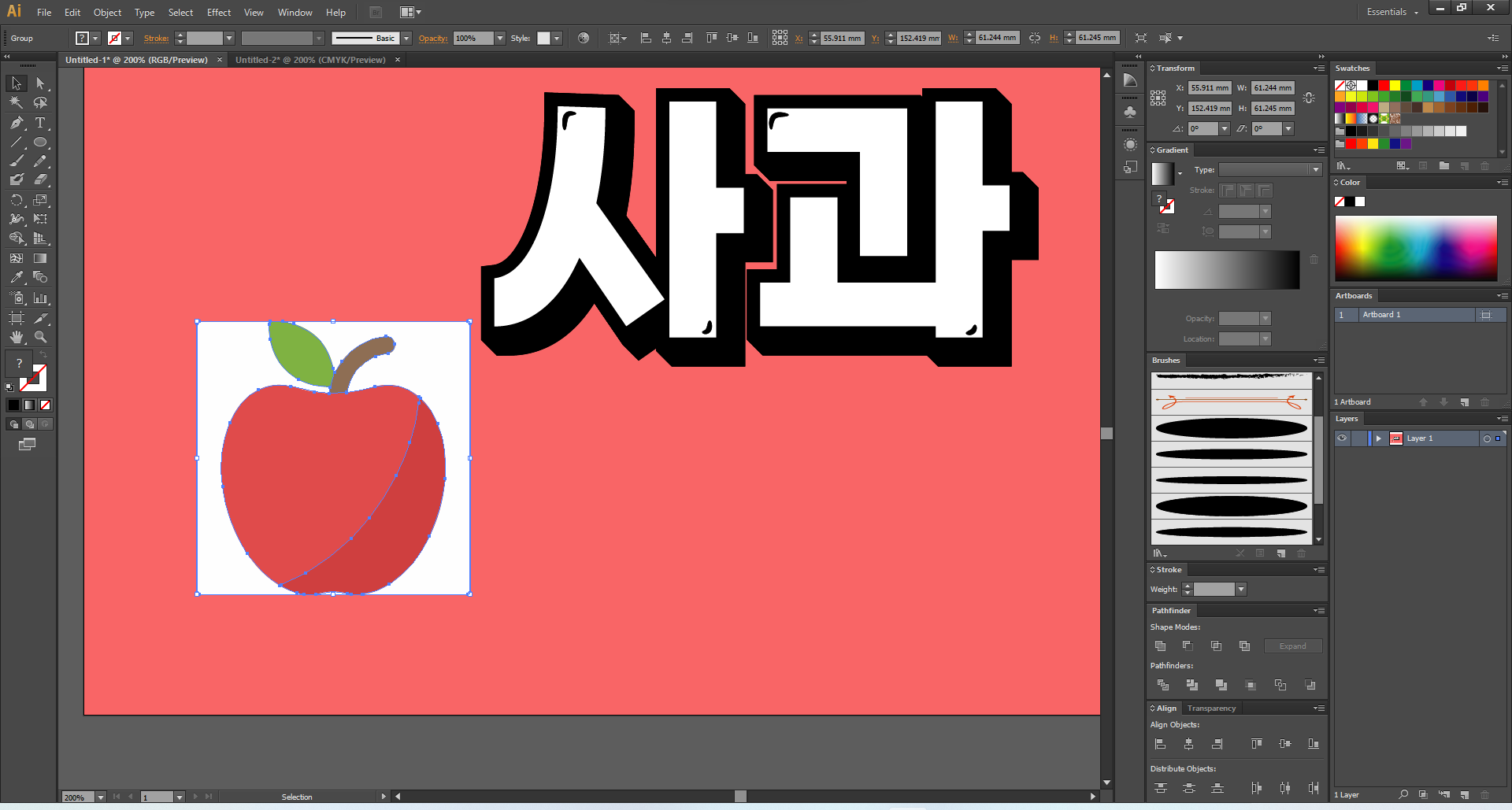Toggle the lock column for Layer 1

click(x=1358, y=438)
